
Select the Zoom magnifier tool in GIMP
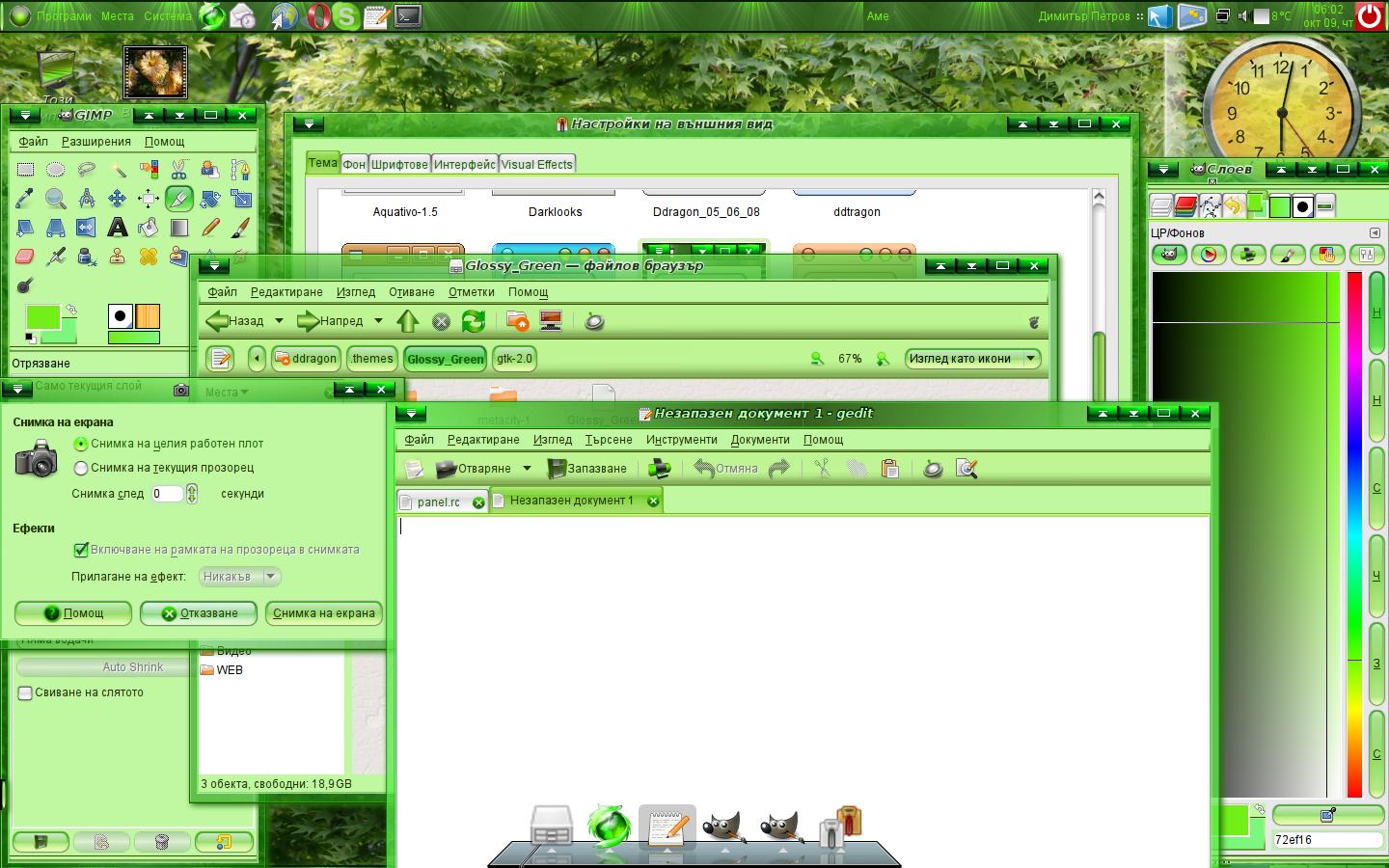click(x=56, y=199)
